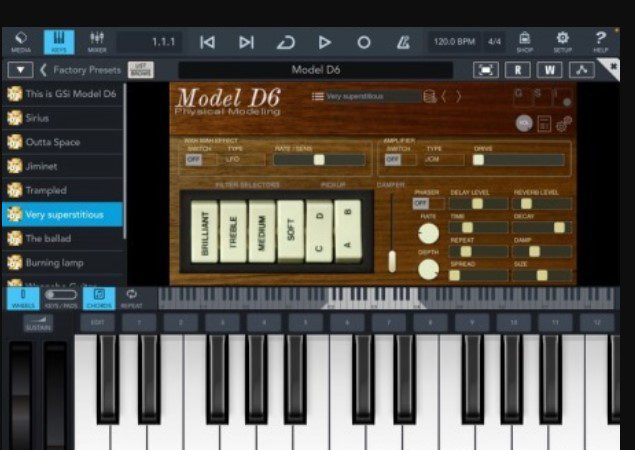The image size is (635, 450).
Task: Toggle the metronome click
Action: coord(403,42)
